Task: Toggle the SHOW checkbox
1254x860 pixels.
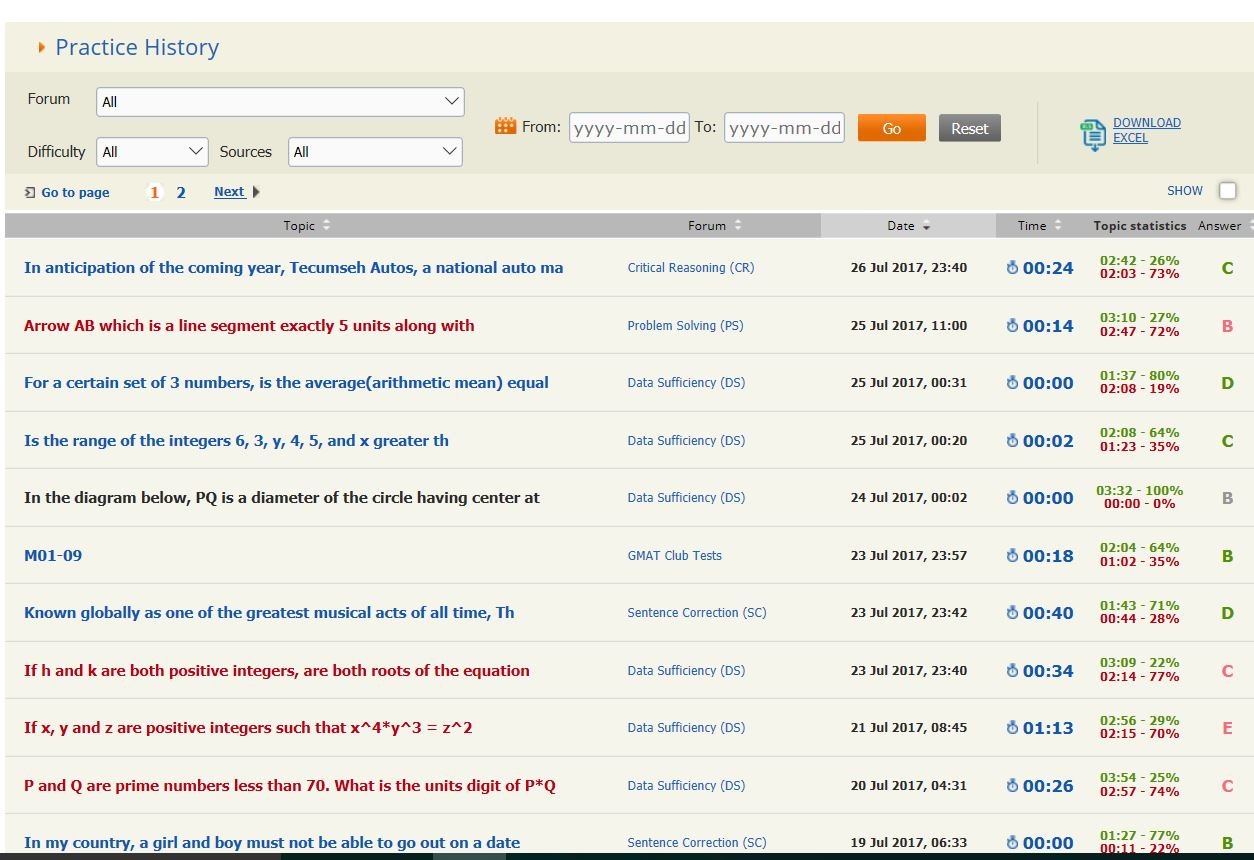Action: [1227, 191]
